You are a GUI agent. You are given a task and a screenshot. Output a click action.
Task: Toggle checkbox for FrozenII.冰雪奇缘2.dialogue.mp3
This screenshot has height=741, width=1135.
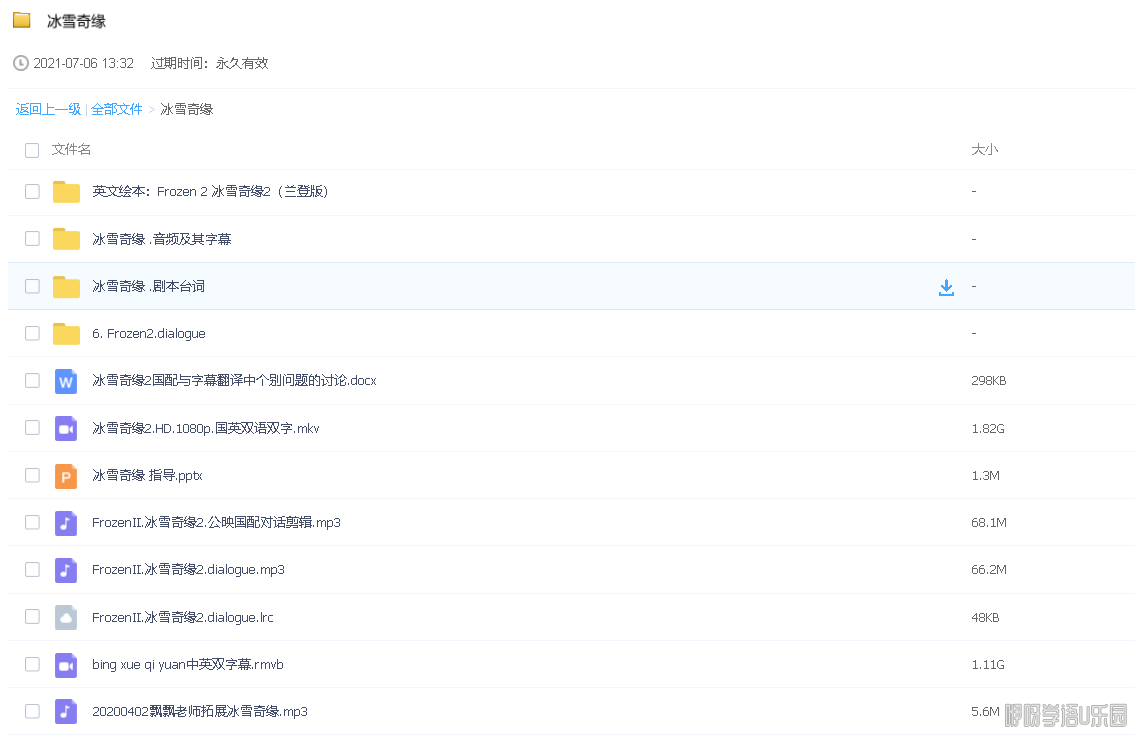(32, 570)
